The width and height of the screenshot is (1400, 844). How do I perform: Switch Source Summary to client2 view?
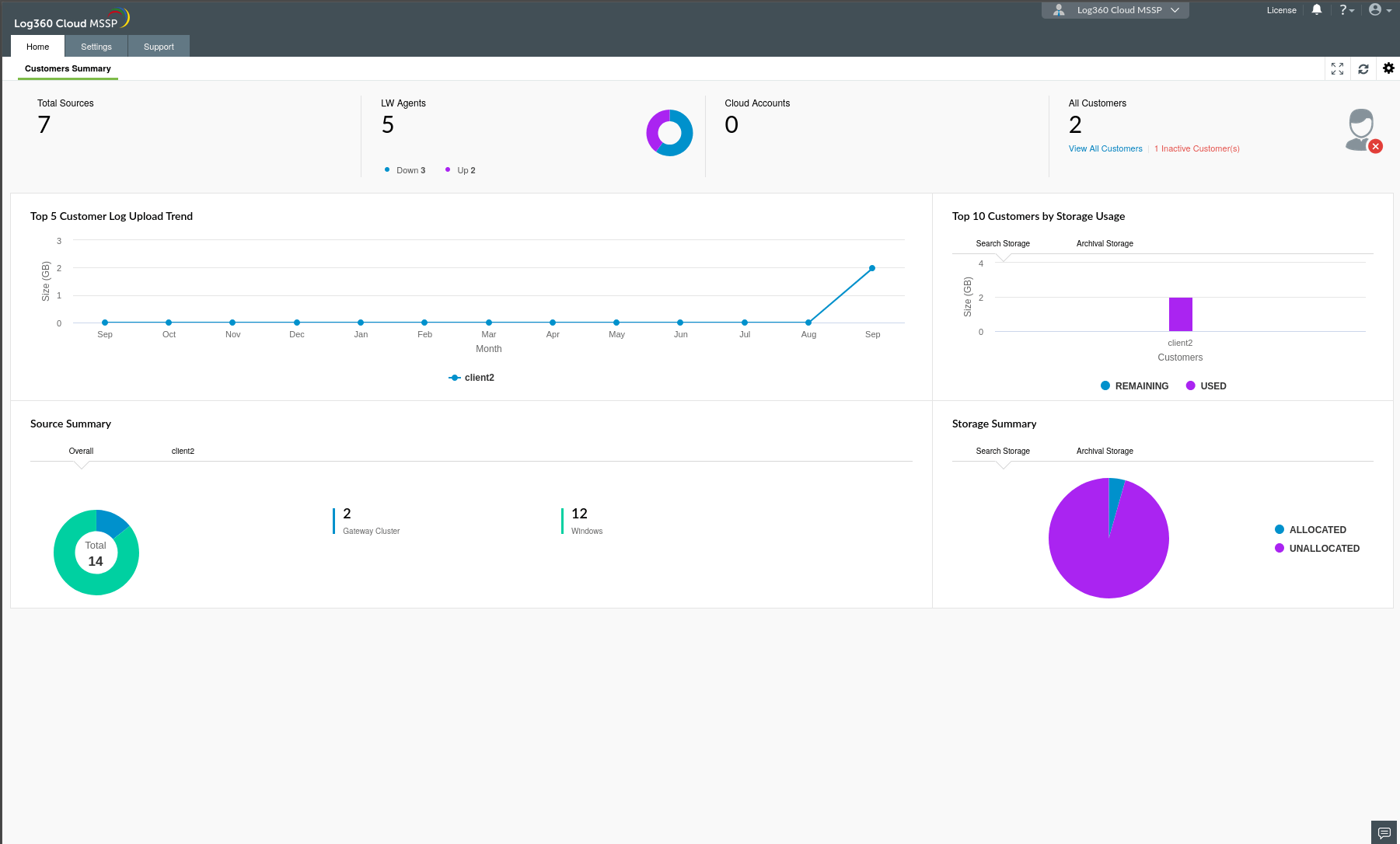183,451
